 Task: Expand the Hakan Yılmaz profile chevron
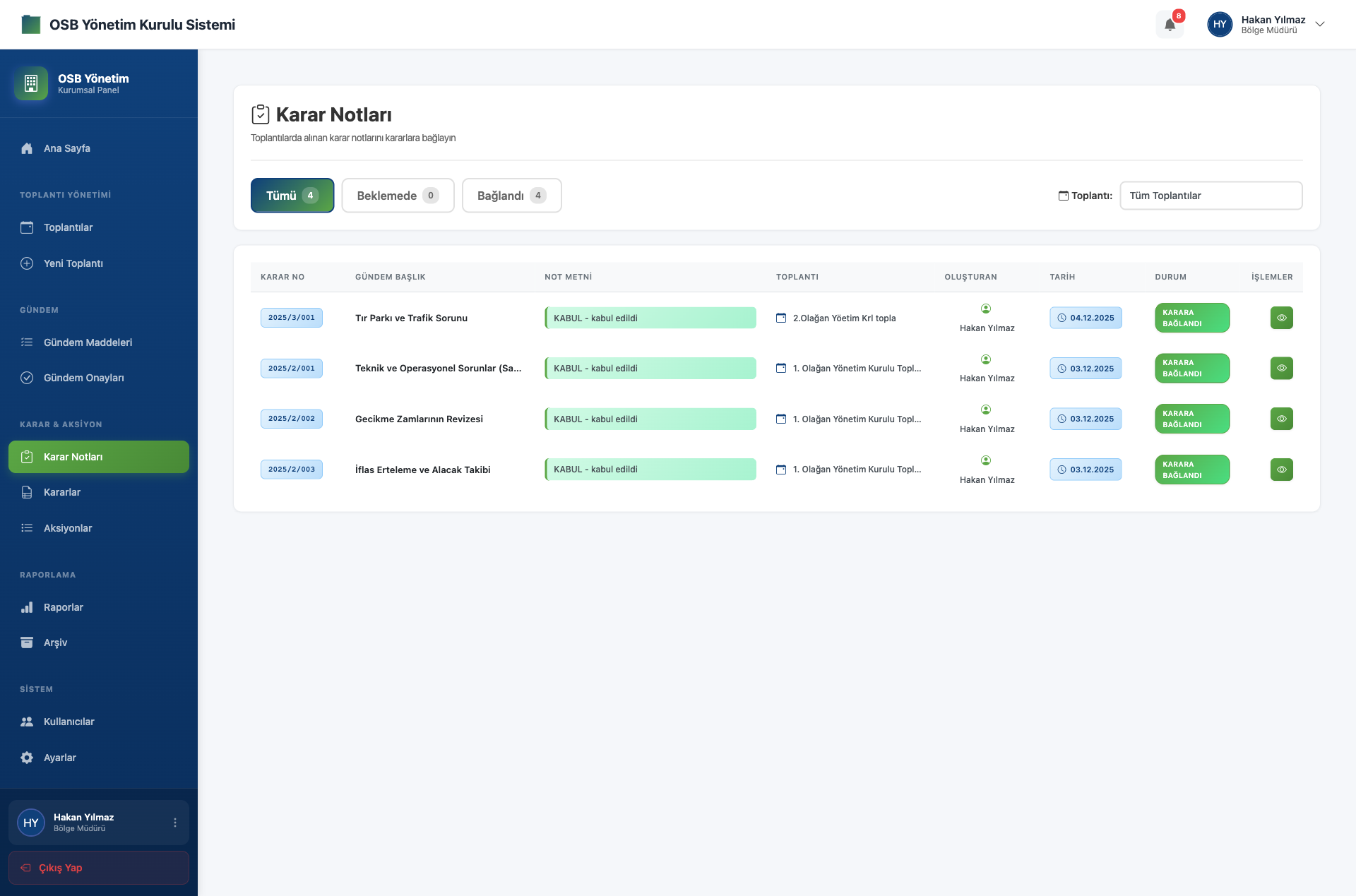coord(1319,24)
